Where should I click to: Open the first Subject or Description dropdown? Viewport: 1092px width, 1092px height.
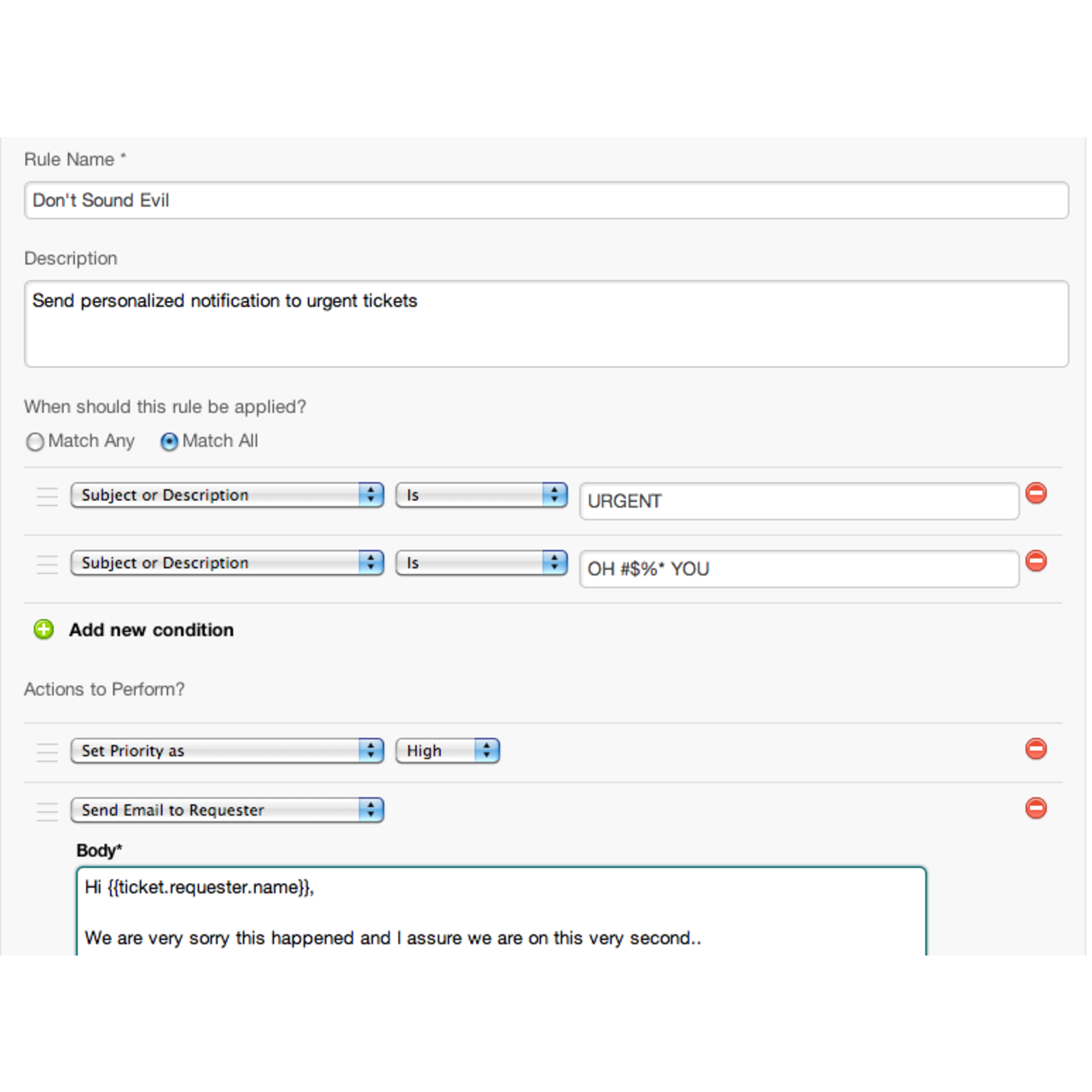pyautogui.click(x=226, y=495)
